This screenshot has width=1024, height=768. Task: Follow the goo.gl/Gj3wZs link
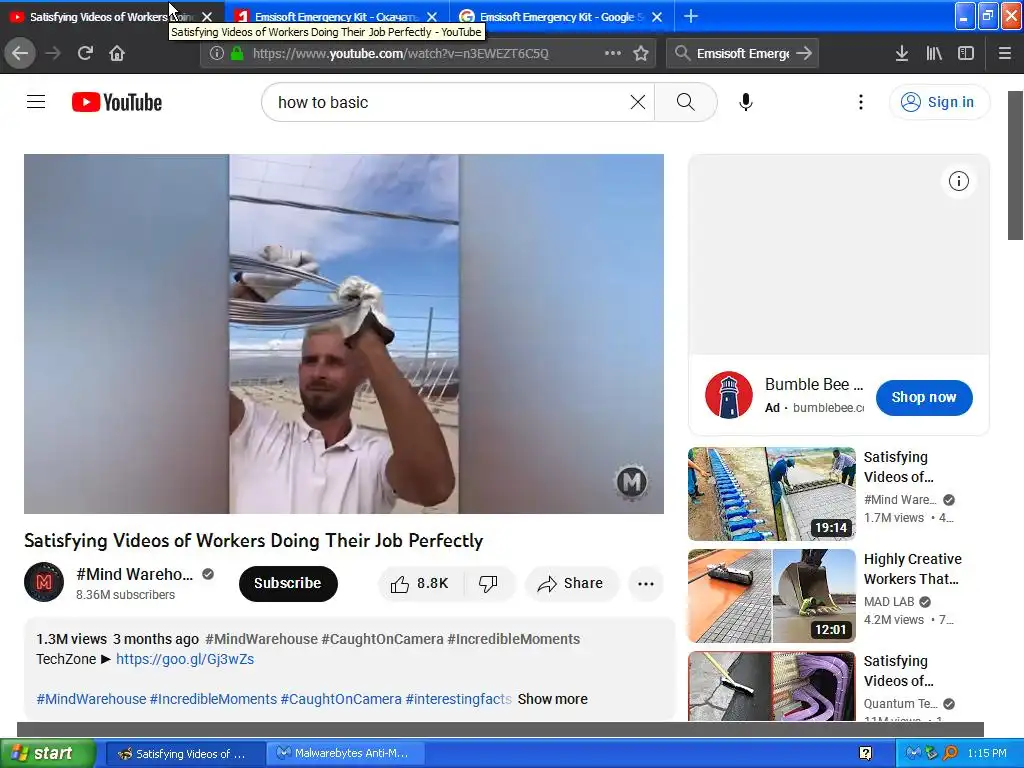[185, 659]
